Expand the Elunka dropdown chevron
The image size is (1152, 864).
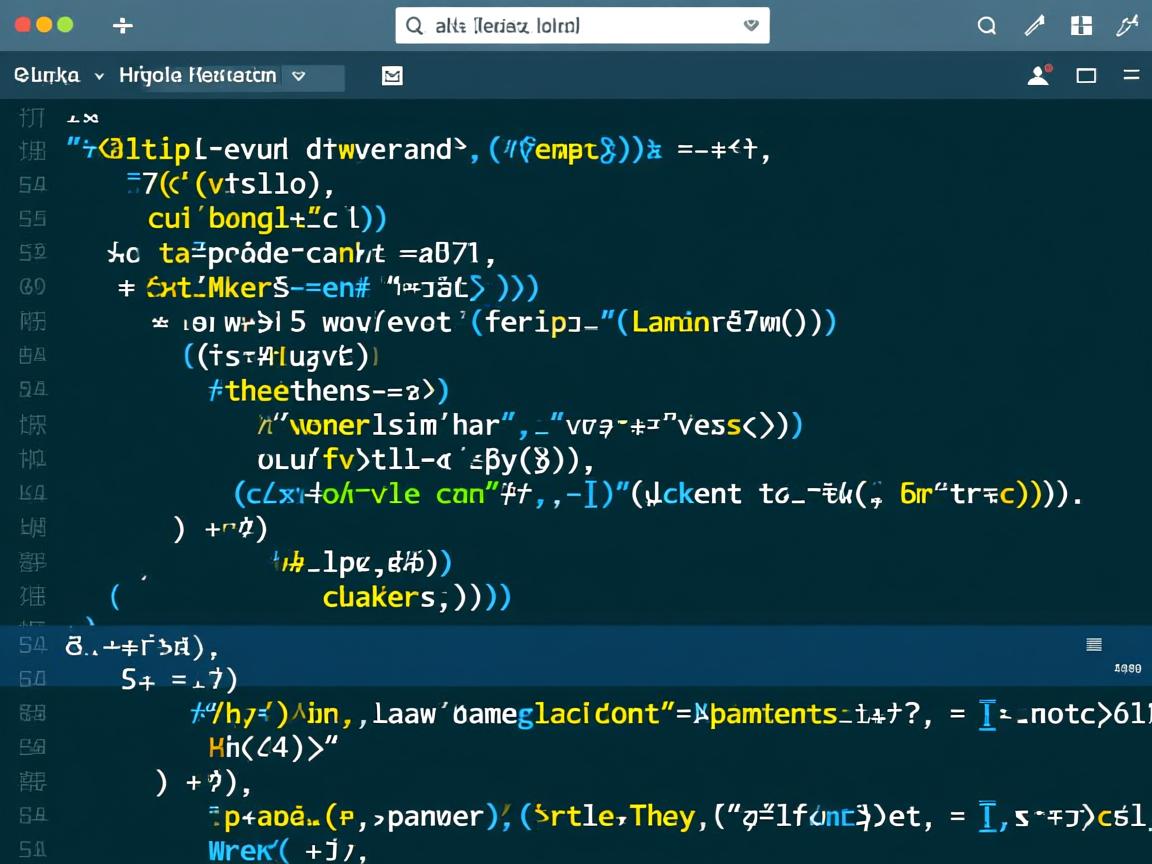99,76
